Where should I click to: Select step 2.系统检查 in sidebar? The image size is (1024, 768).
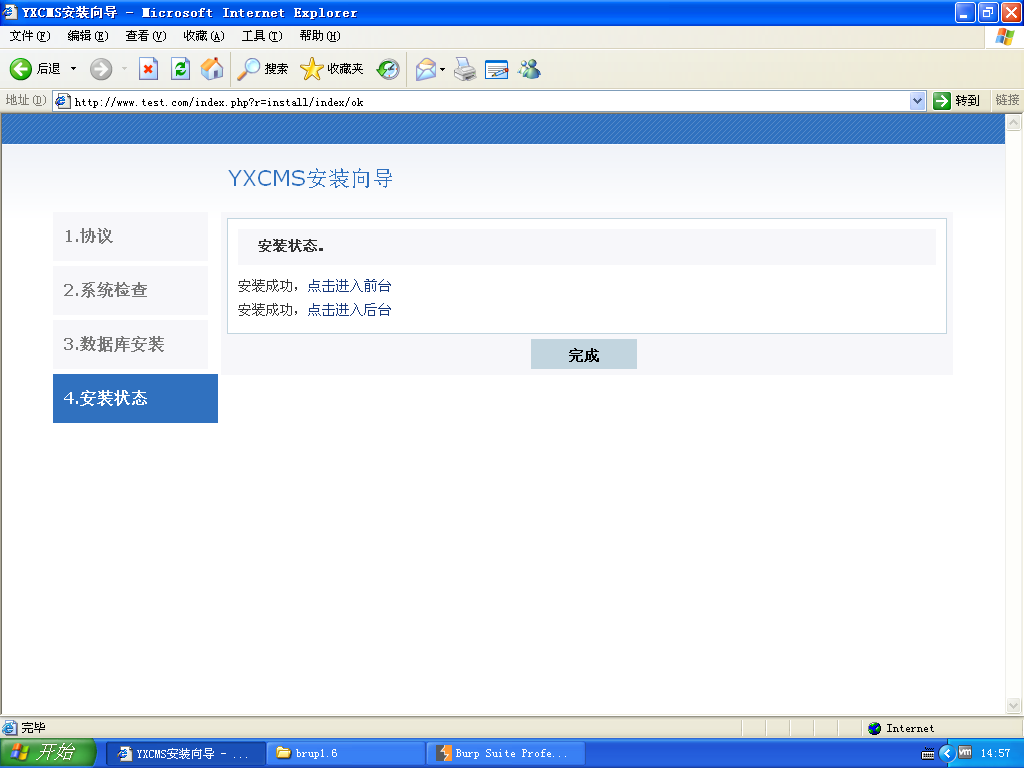coord(131,290)
